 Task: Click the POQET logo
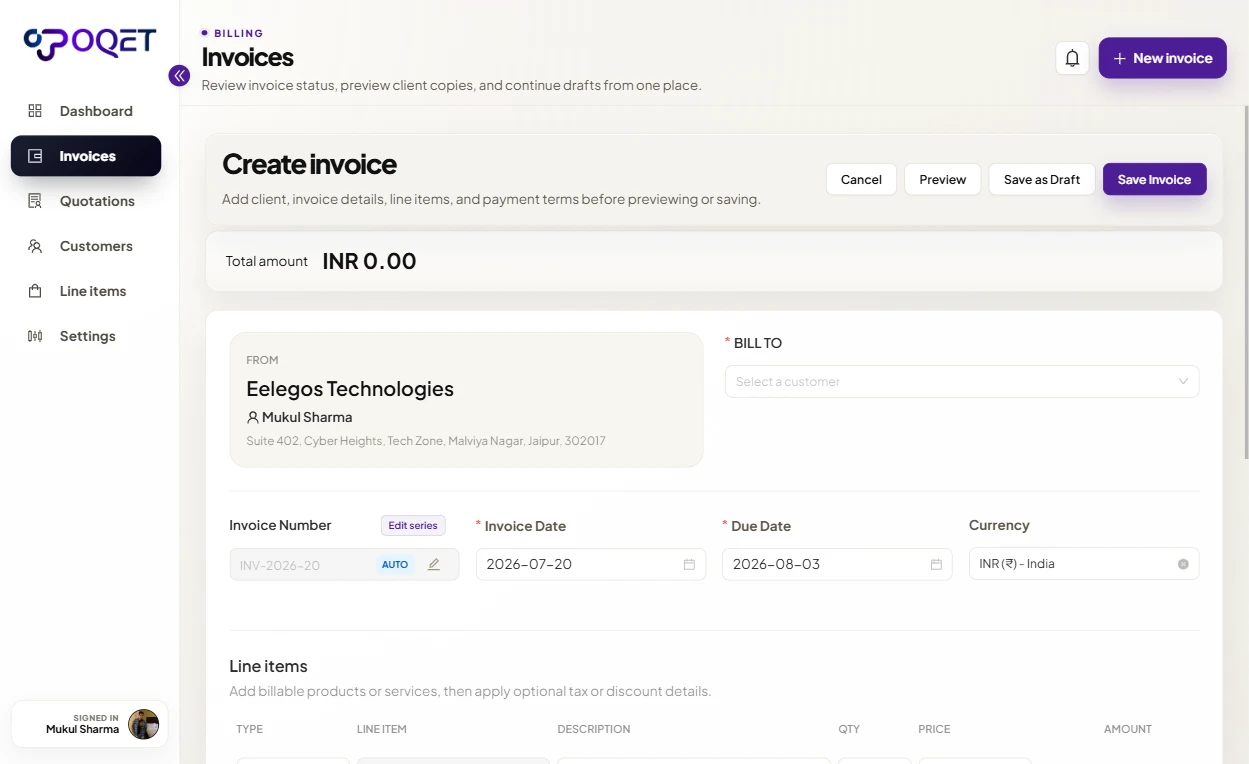90,43
